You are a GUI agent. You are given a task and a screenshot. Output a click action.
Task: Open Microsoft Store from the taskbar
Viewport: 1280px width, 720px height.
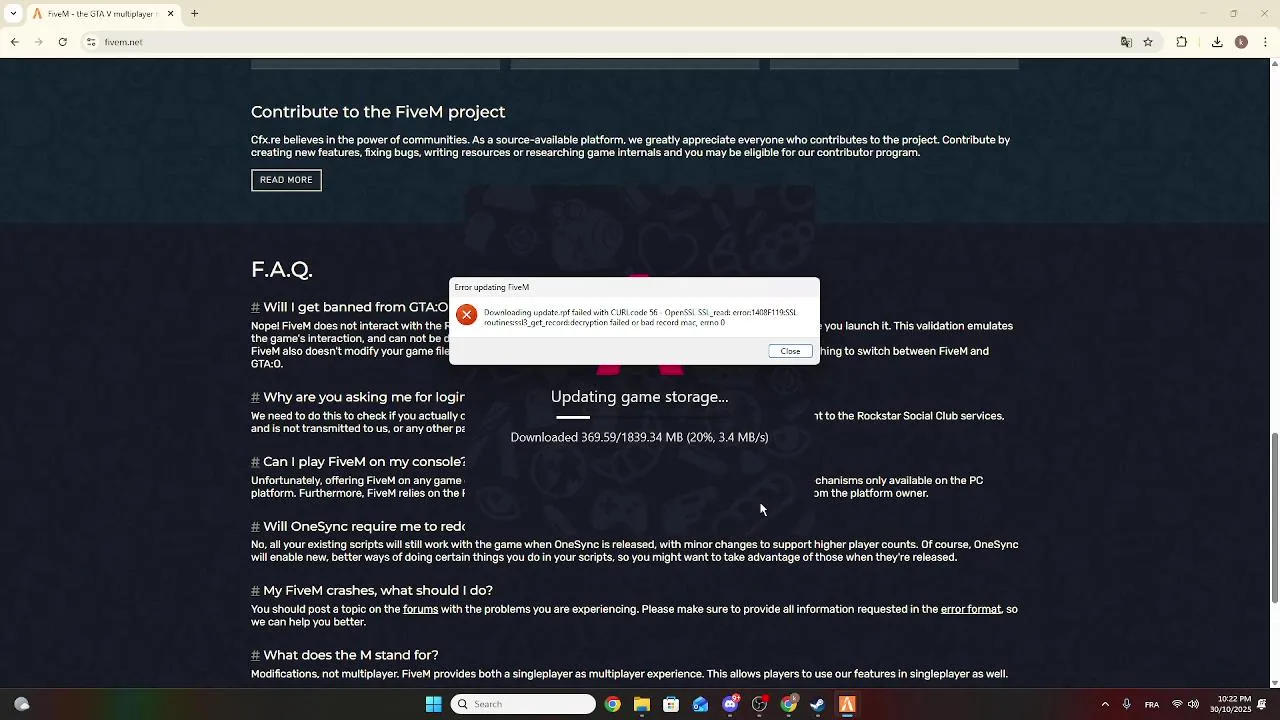click(671, 704)
